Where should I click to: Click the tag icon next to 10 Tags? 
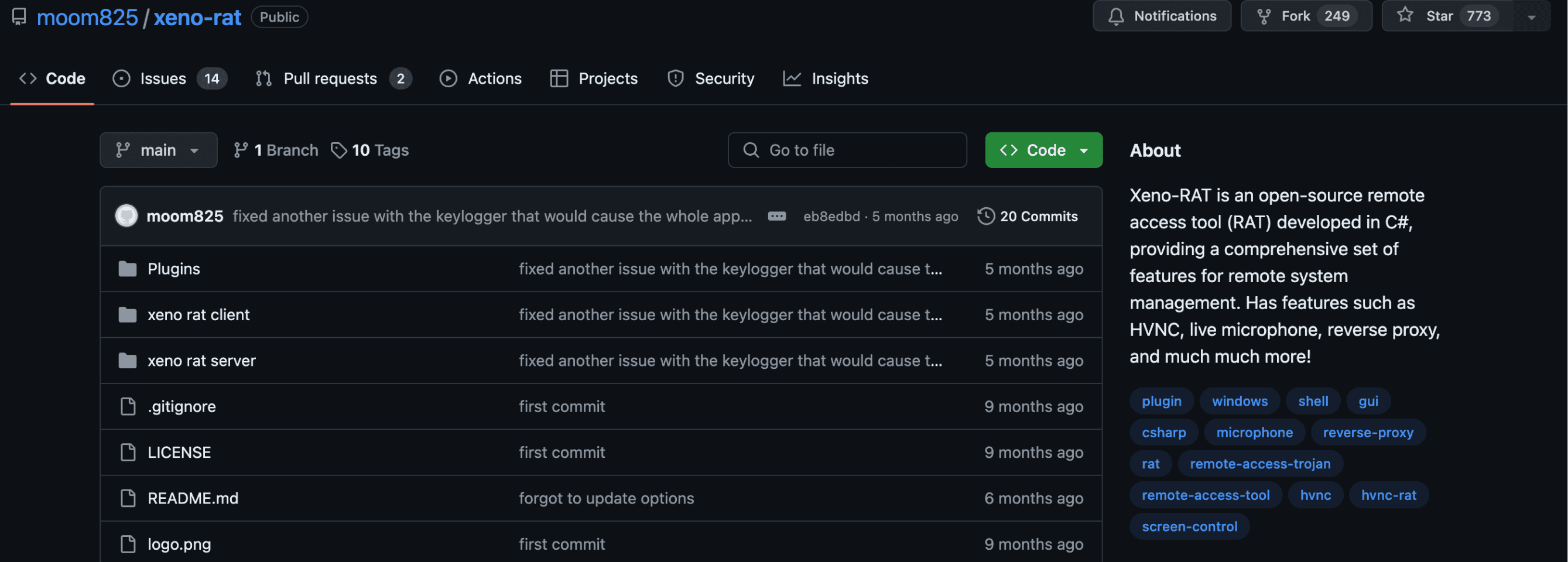[x=338, y=150]
